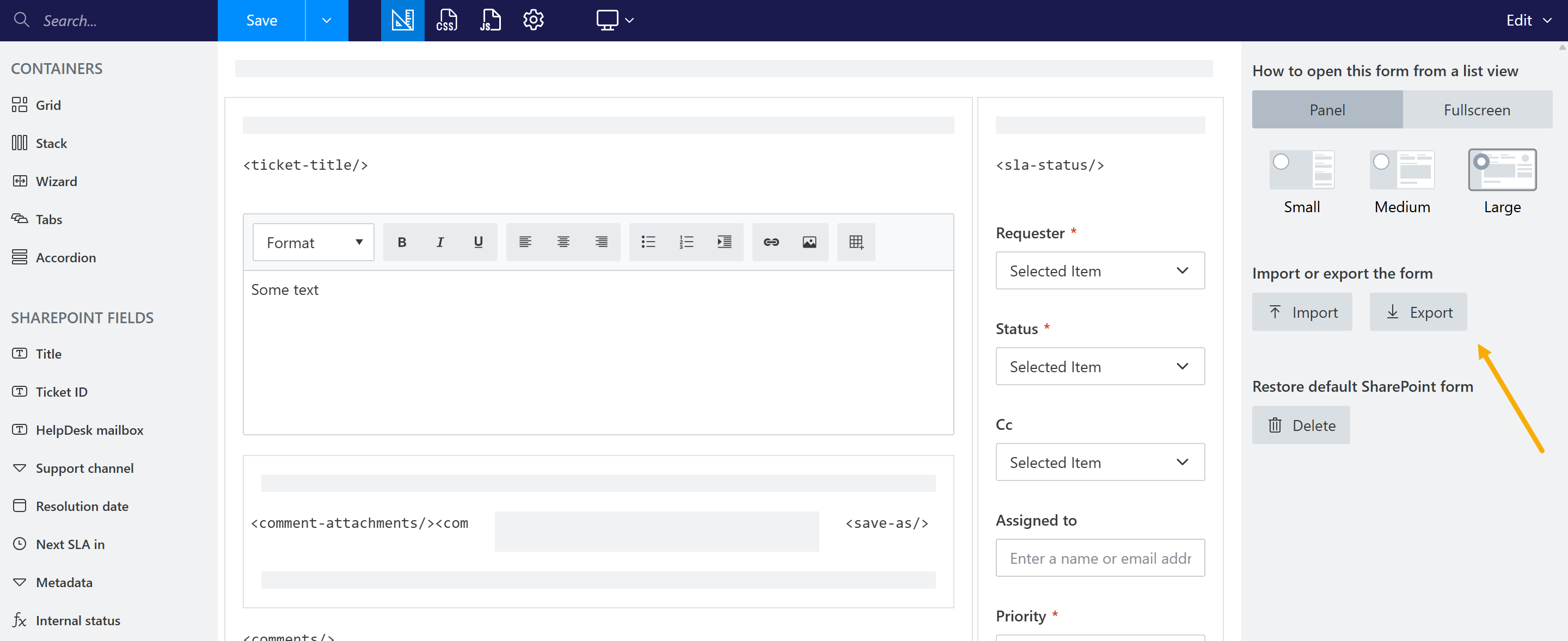The image size is (1568, 641).
Task: Open form settings gear icon
Action: click(x=533, y=20)
